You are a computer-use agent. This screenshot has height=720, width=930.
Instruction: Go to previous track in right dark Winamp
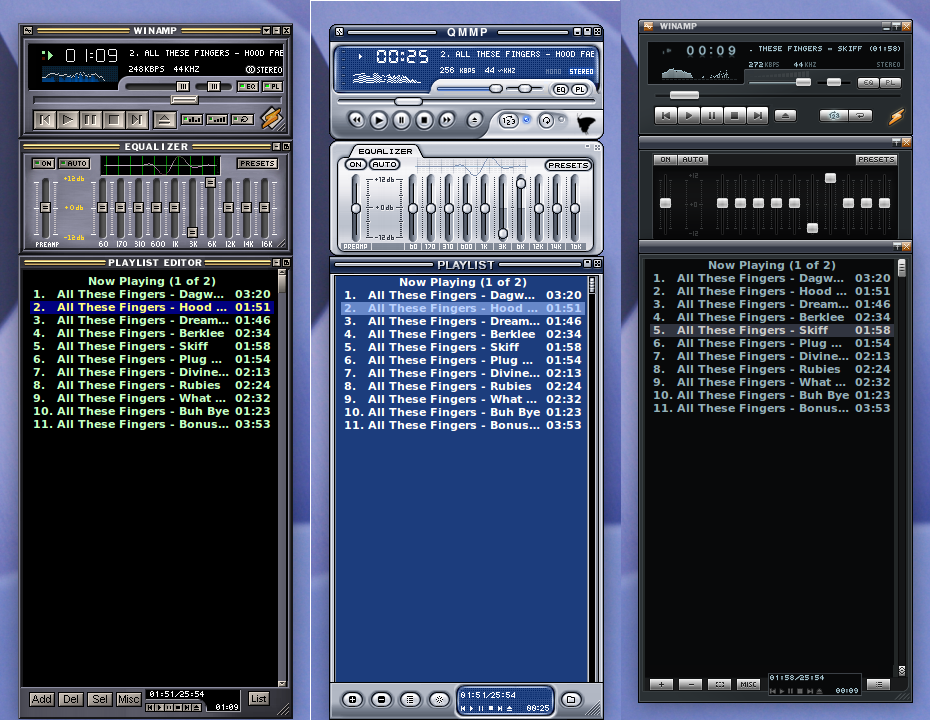click(x=666, y=116)
